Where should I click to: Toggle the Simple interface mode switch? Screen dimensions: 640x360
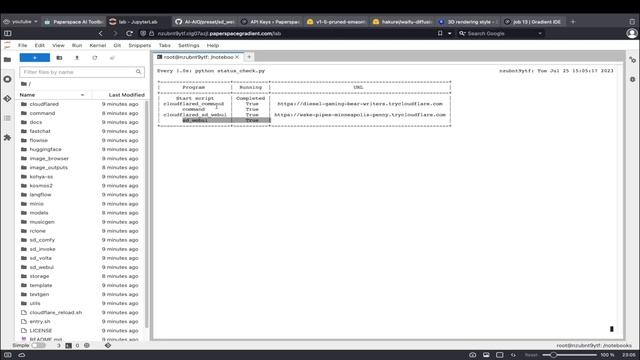pos(38,345)
